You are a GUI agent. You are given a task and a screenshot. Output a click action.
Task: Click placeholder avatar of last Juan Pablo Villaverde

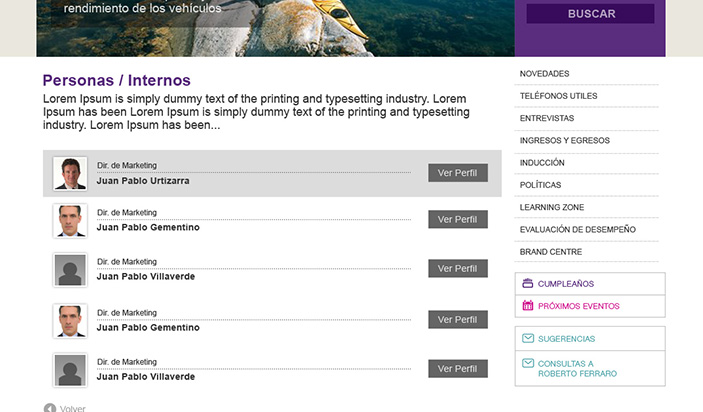[70, 370]
